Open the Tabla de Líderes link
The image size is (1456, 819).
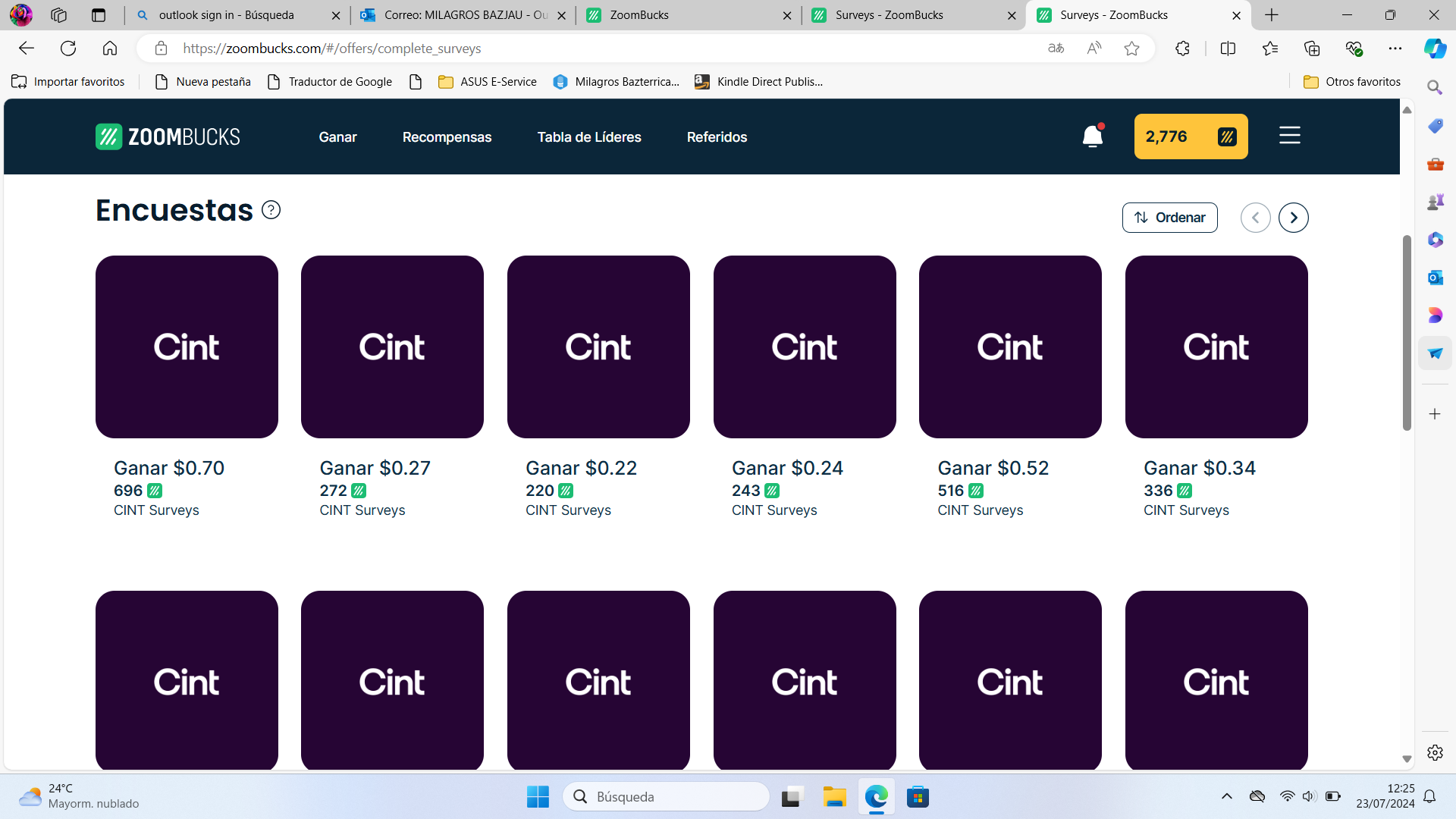point(589,137)
